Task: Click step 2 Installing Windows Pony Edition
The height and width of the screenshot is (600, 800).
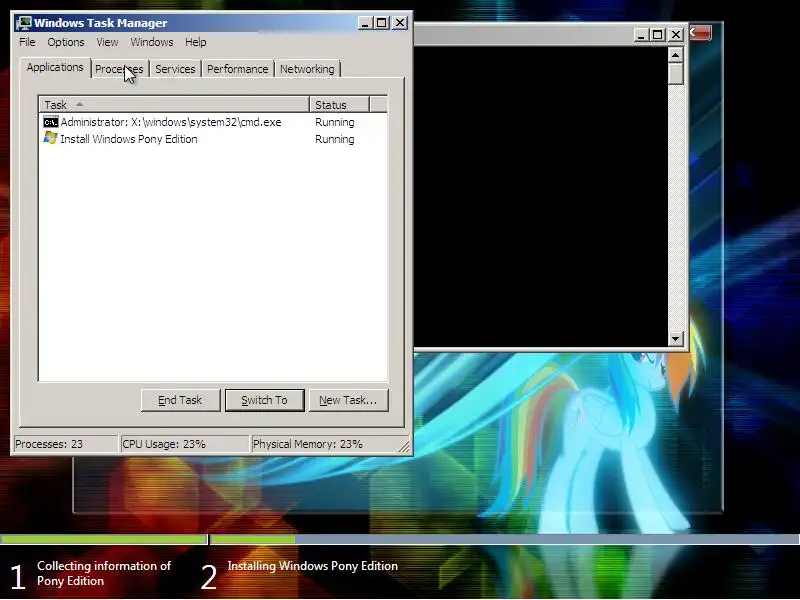Action: [x=299, y=574]
